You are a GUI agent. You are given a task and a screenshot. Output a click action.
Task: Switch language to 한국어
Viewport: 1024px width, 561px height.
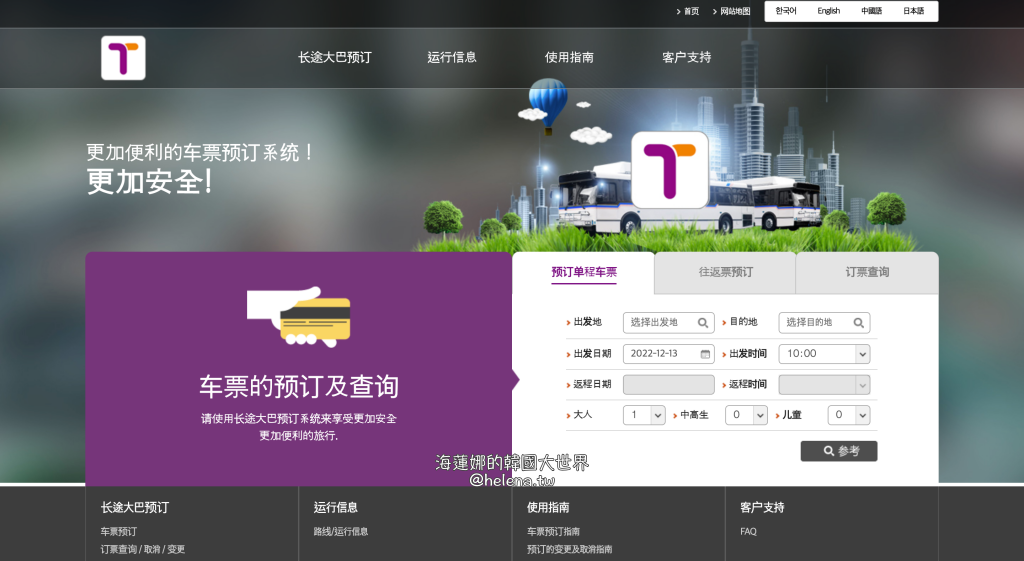[786, 12]
